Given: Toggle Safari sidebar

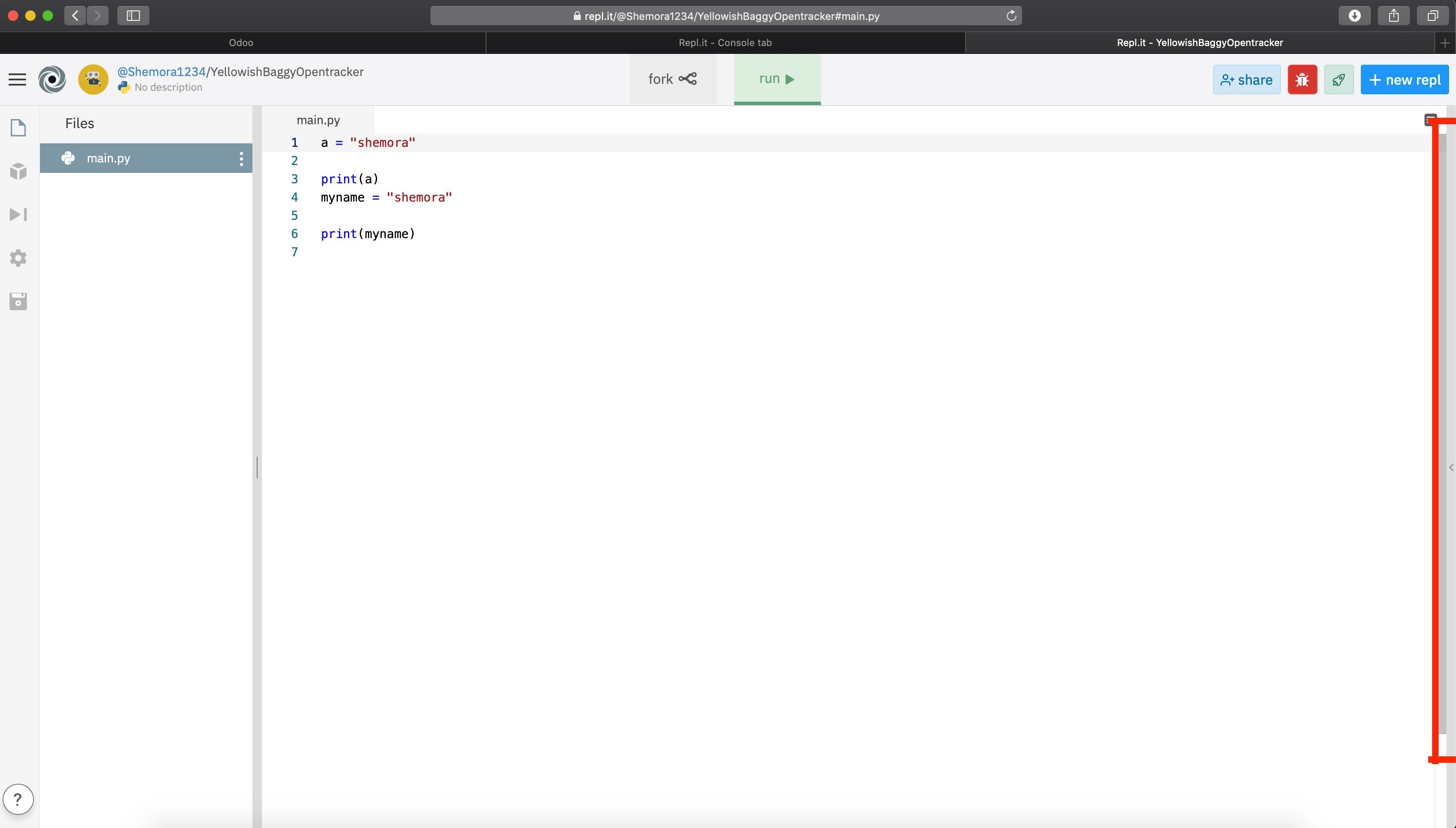Looking at the screenshot, I should tap(133, 16).
